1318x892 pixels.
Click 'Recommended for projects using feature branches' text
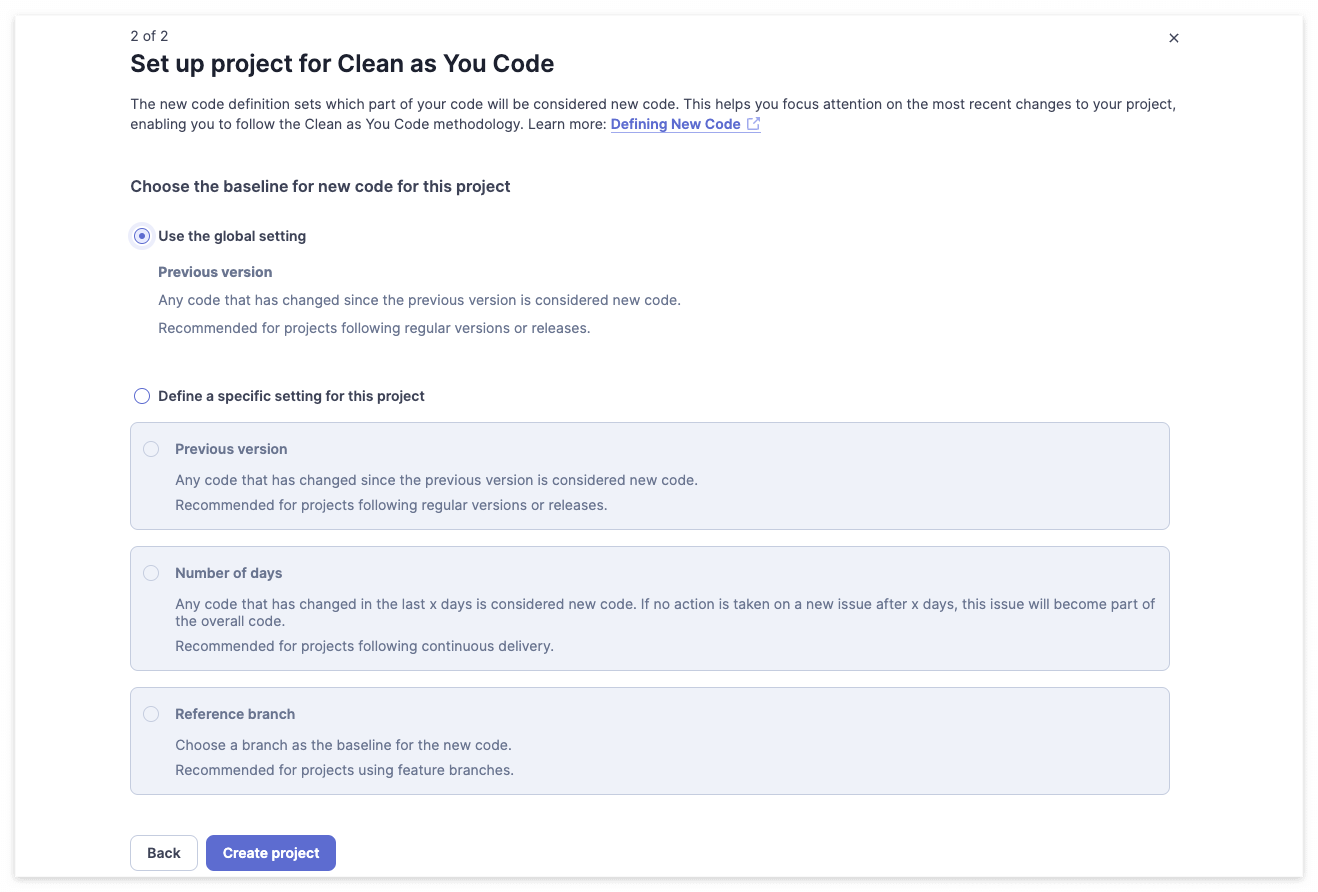point(344,770)
